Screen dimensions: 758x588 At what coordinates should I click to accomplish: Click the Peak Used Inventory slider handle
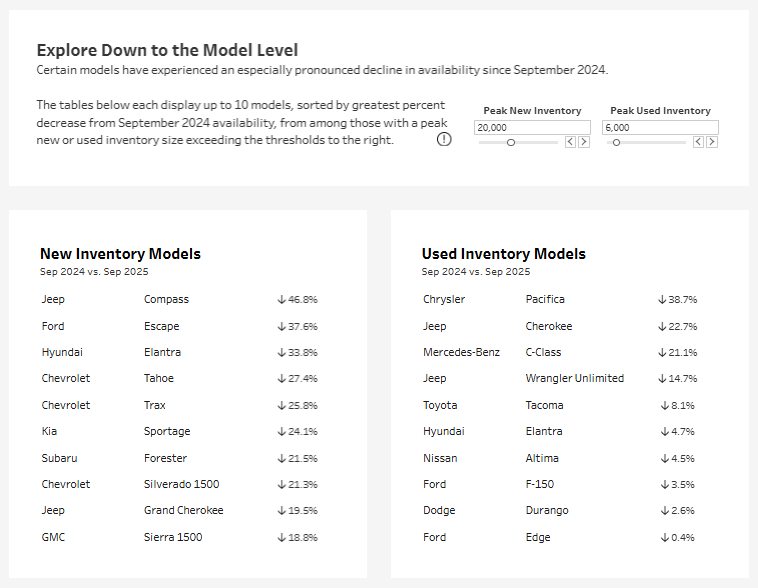(x=616, y=143)
